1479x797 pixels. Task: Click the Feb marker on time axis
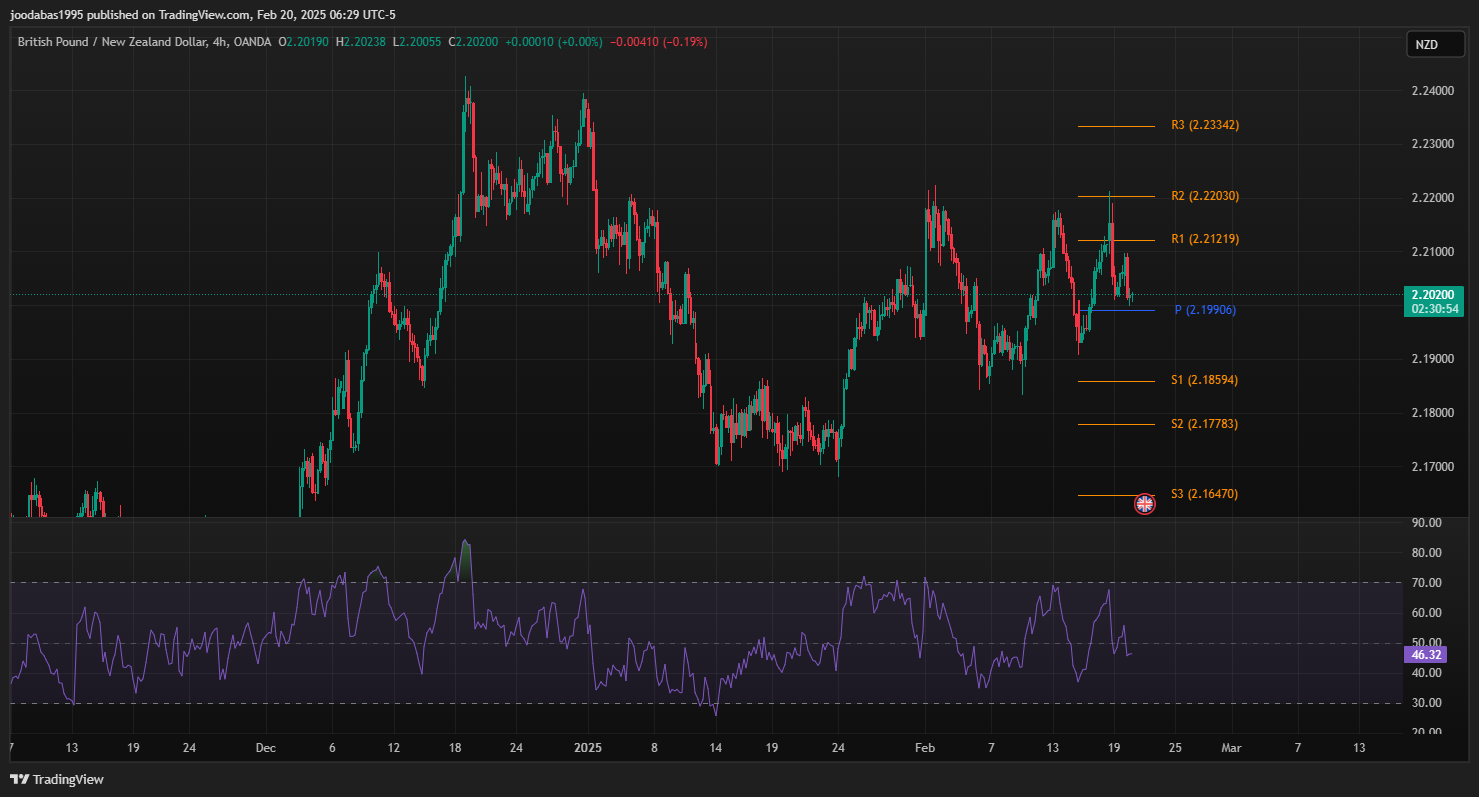point(925,747)
